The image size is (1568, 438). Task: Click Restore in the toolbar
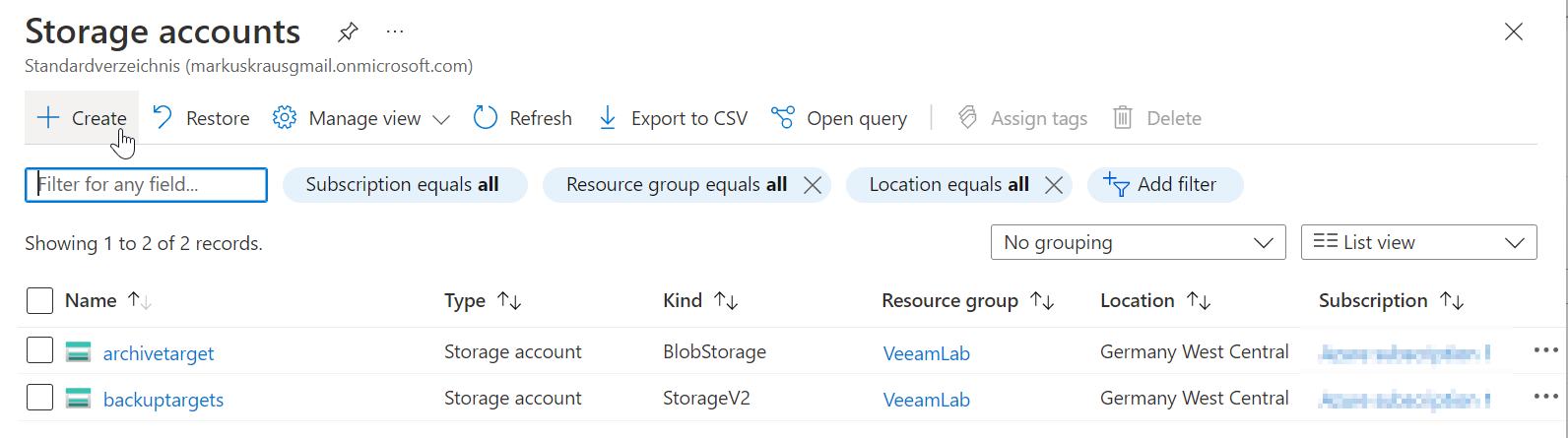(x=202, y=118)
